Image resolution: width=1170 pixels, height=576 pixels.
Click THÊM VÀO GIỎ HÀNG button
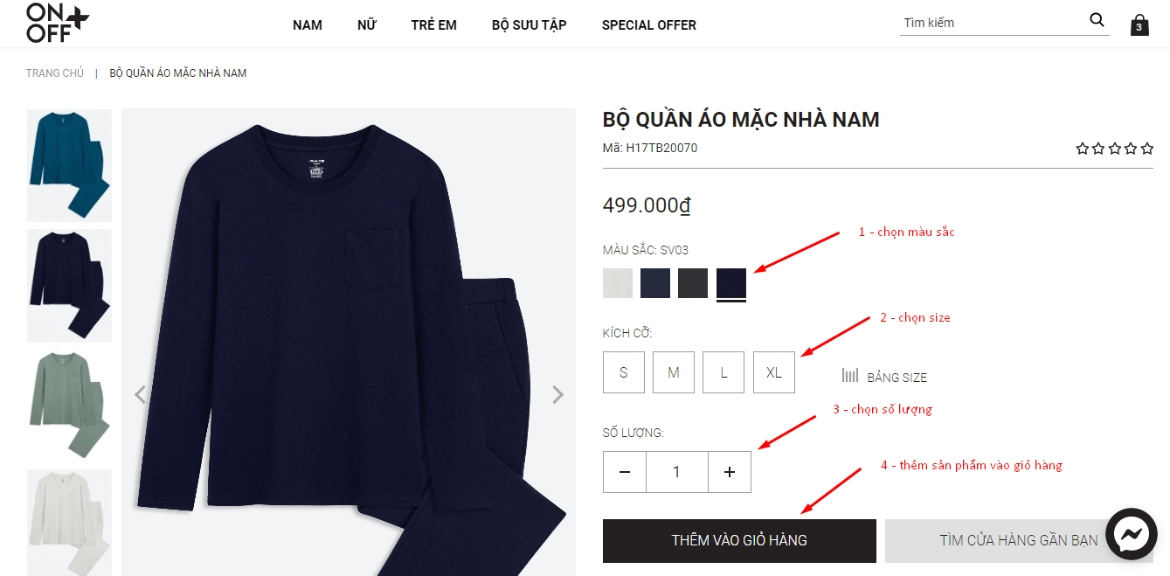[x=739, y=540]
